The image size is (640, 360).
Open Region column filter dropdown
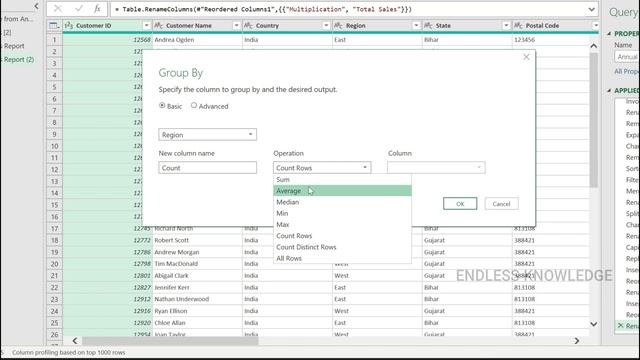point(416,25)
